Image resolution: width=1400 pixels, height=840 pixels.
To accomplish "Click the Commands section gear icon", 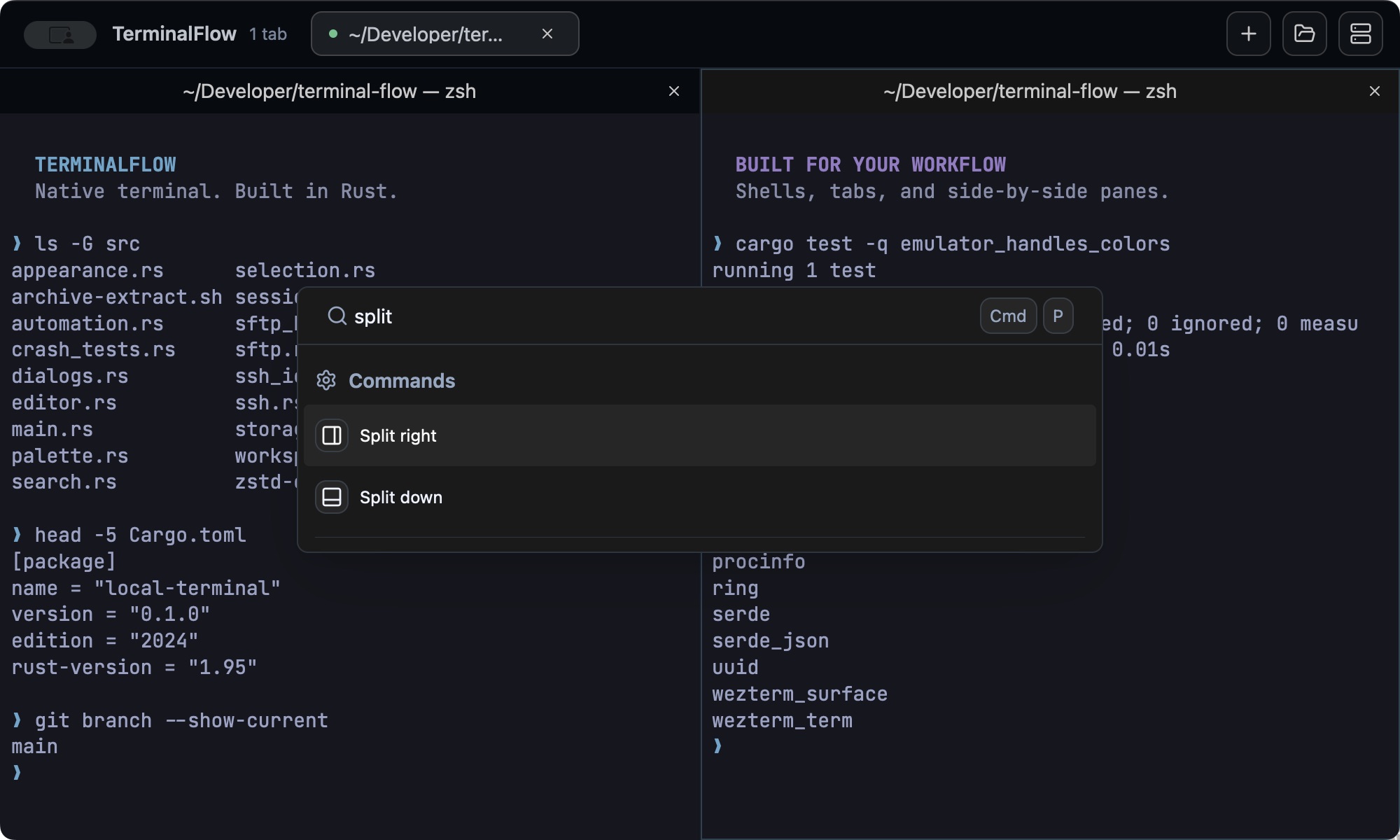I will (x=326, y=380).
